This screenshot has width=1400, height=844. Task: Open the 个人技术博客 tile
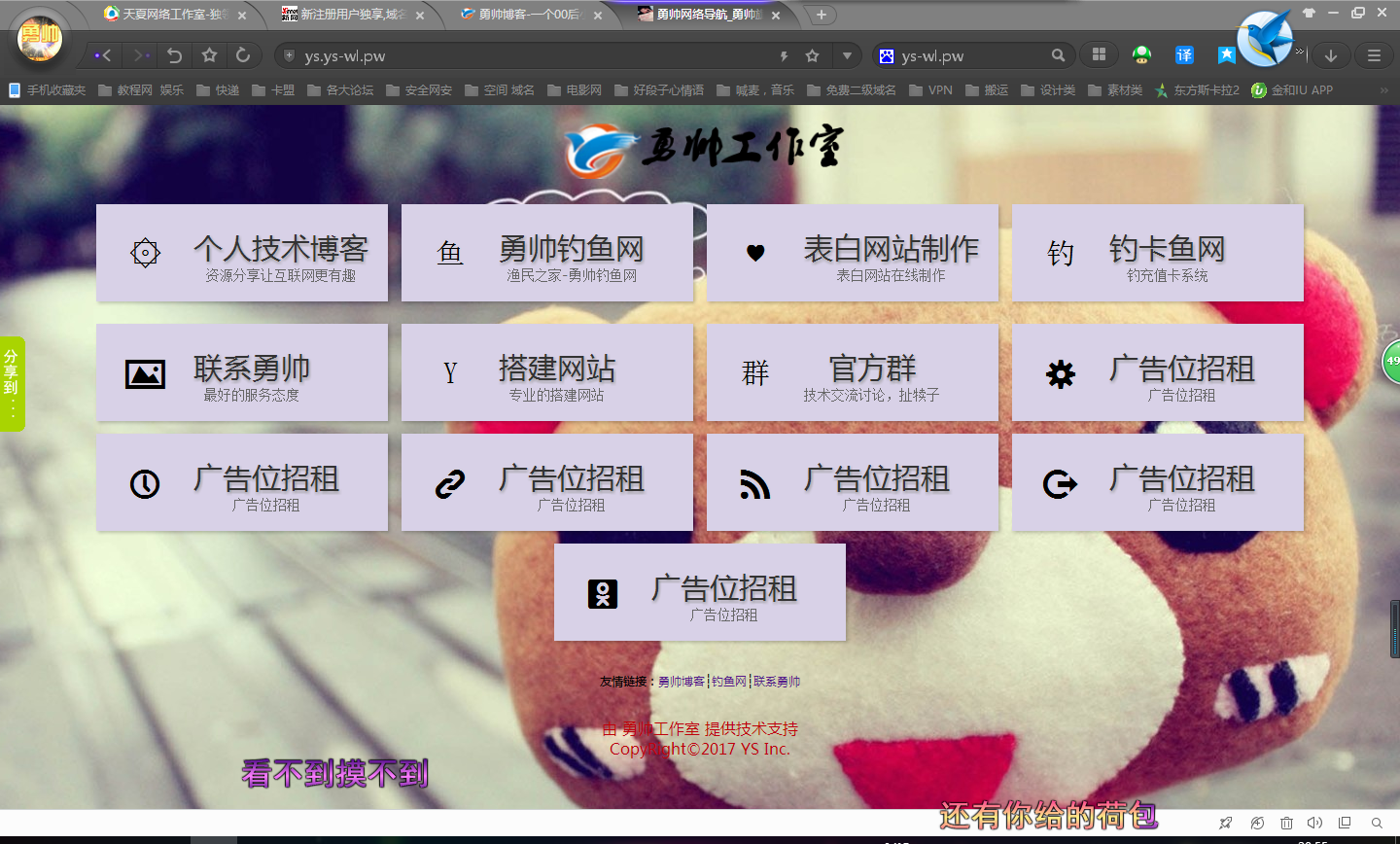[x=242, y=253]
